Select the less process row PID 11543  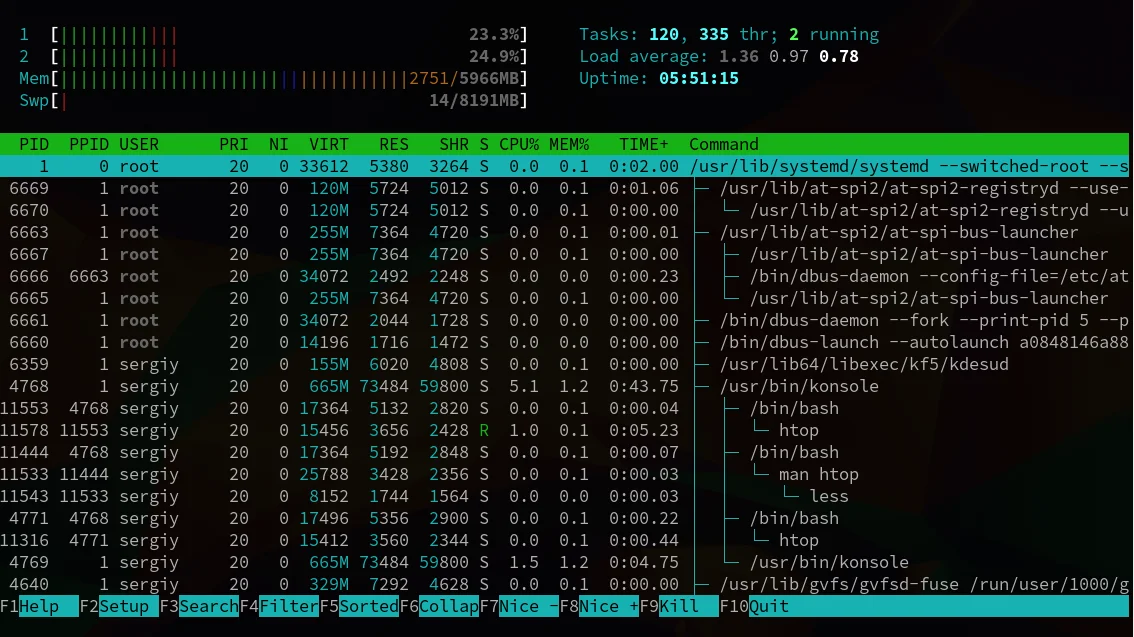coord(564,496)
